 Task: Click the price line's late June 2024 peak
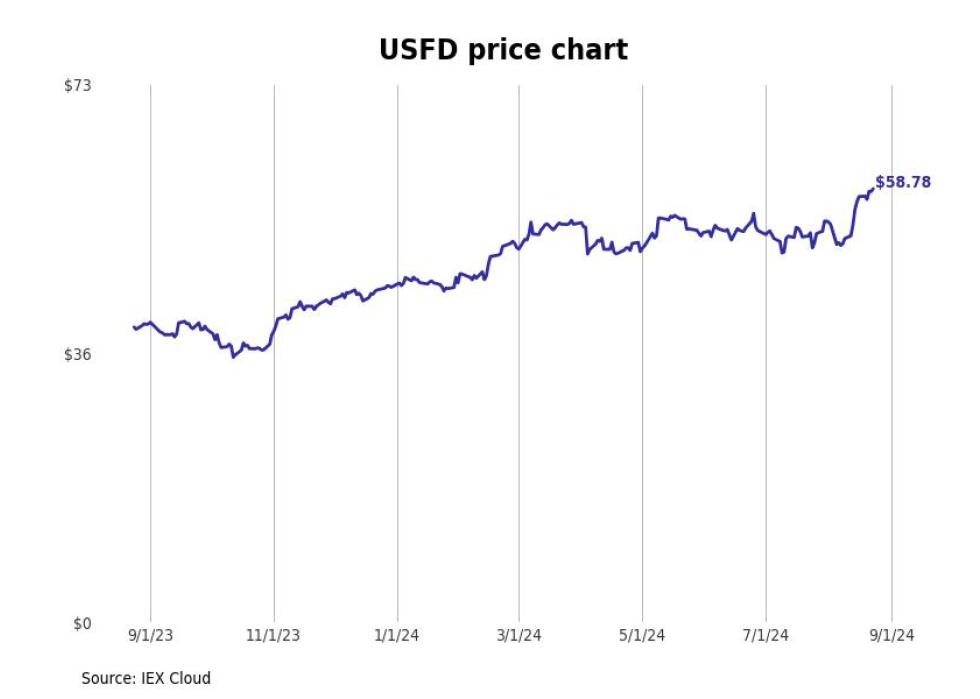point(754,214)
